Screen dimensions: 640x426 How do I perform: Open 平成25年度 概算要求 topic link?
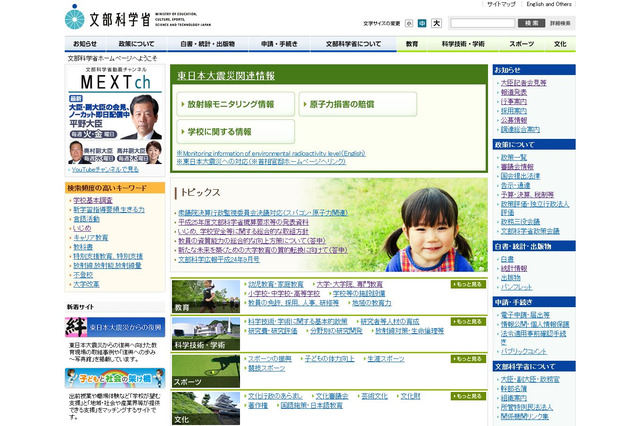click(x=243, y=222)
